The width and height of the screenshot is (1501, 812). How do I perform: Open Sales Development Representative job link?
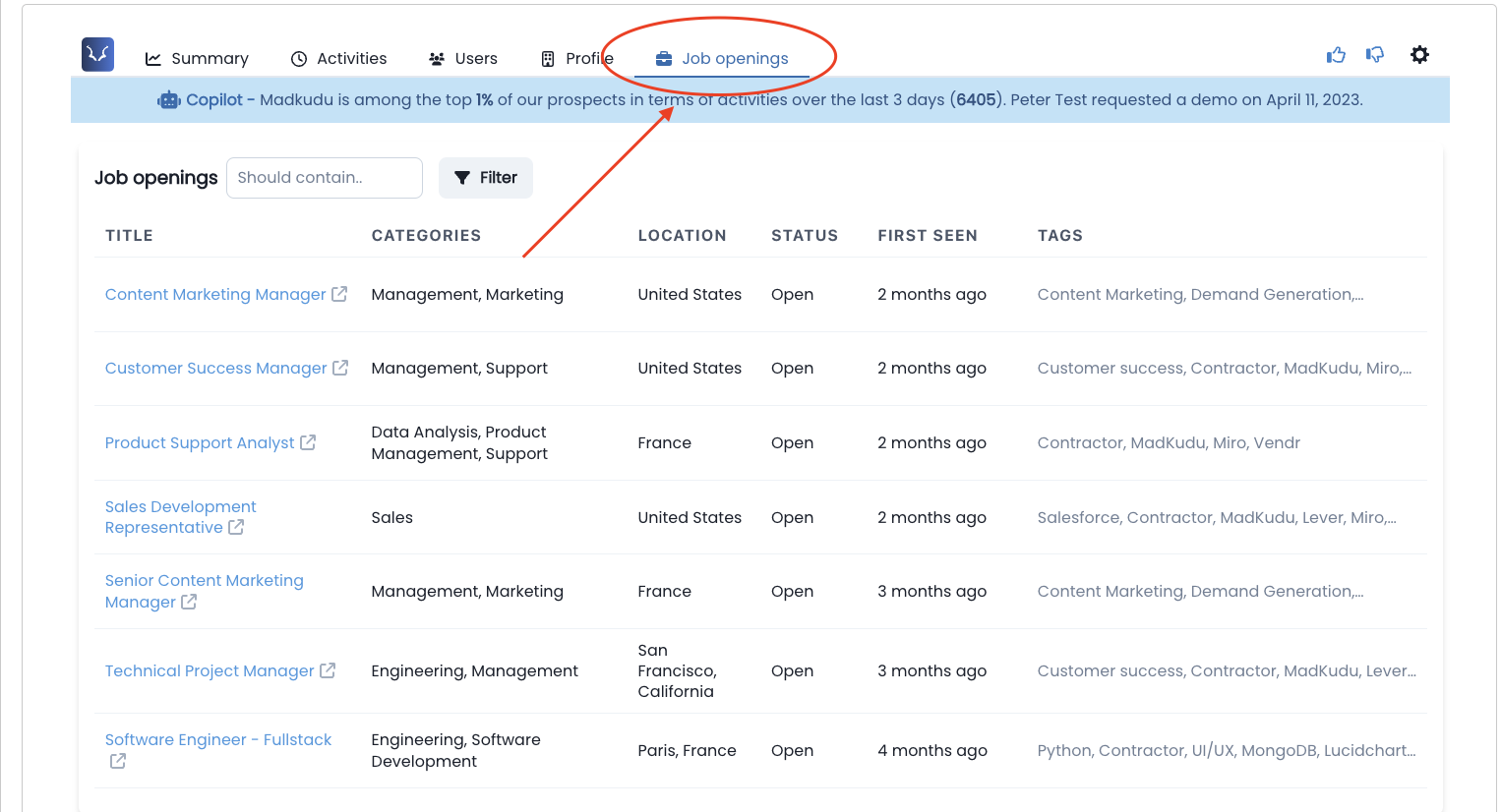[x=180, y=517]
